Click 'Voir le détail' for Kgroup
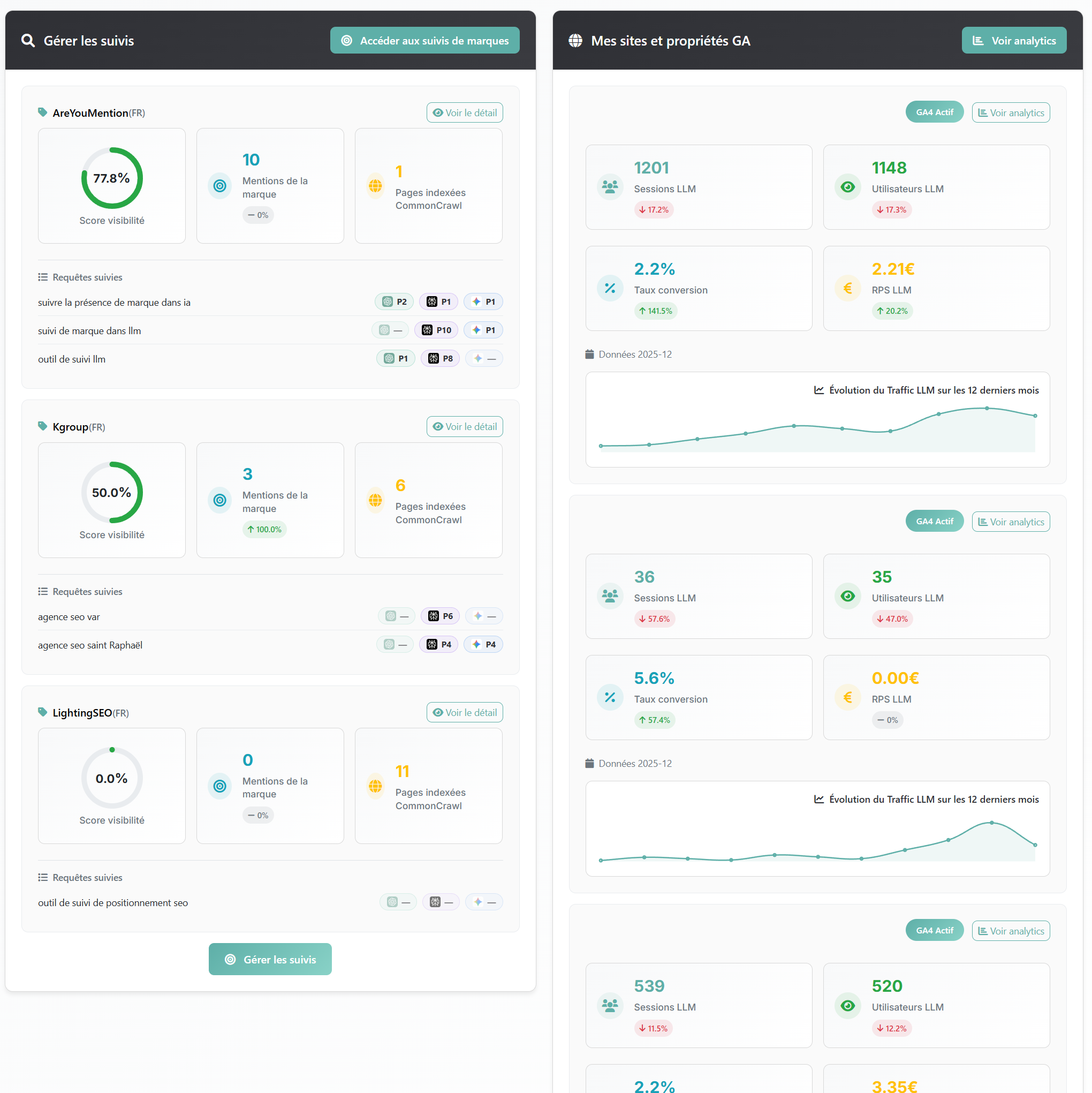 [x=464, y=426]
